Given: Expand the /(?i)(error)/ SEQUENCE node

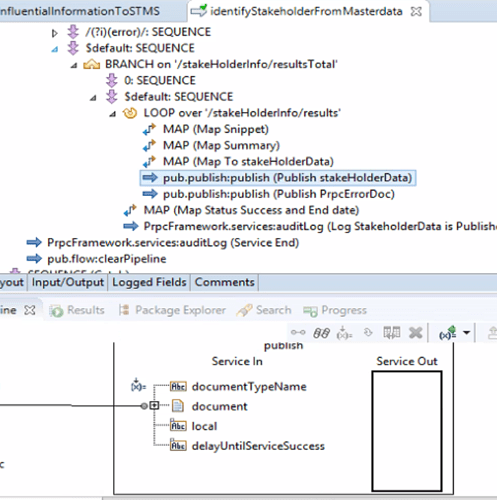Looking at the screenshot, I should (x=54, y=33).
